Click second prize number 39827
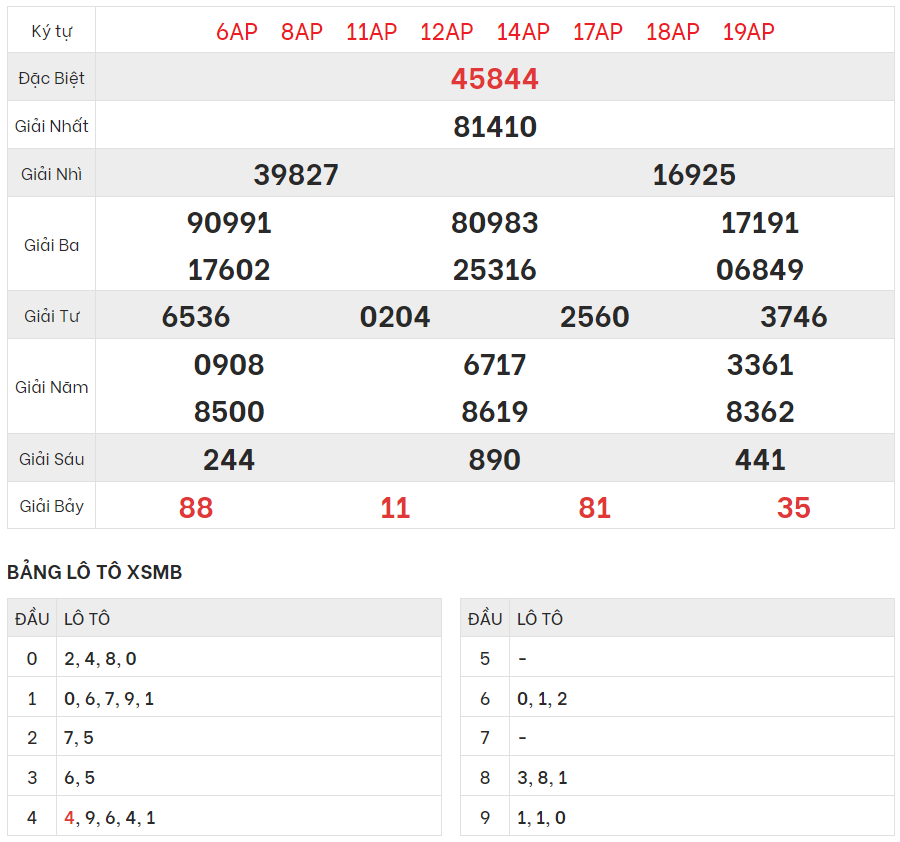 point(296,175)
